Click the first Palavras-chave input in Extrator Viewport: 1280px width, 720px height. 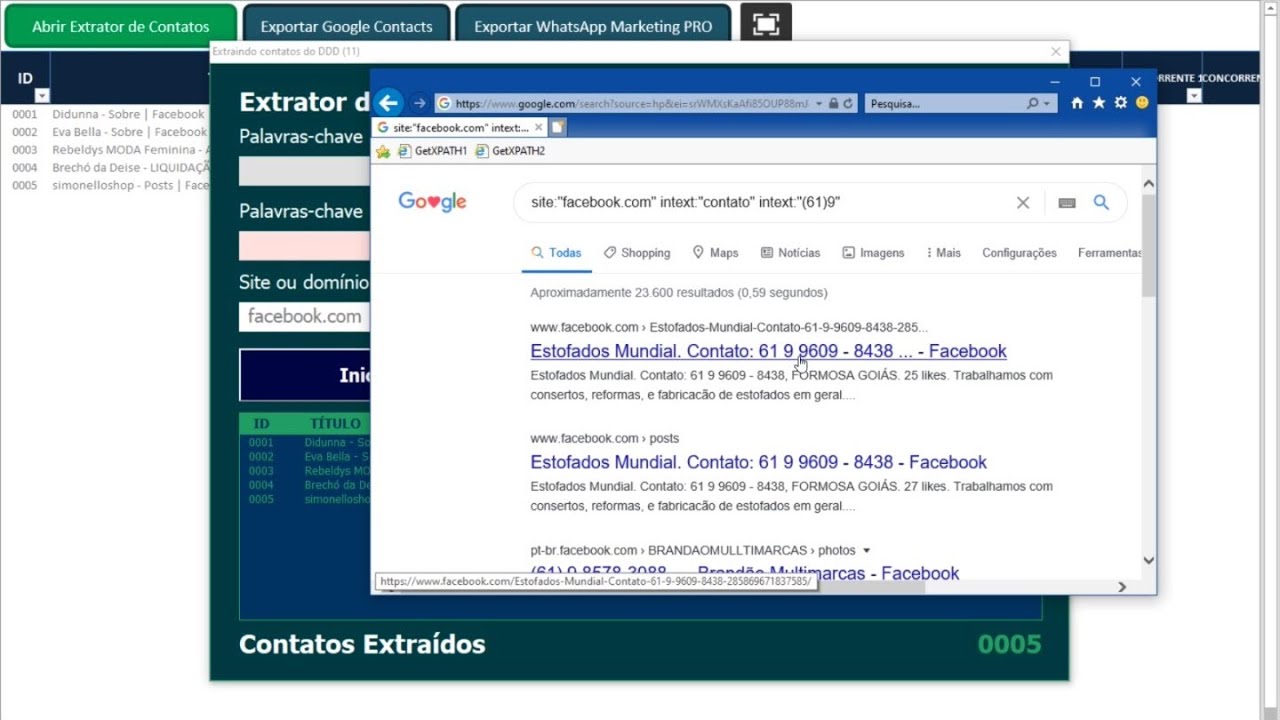[x=304, y=171]
